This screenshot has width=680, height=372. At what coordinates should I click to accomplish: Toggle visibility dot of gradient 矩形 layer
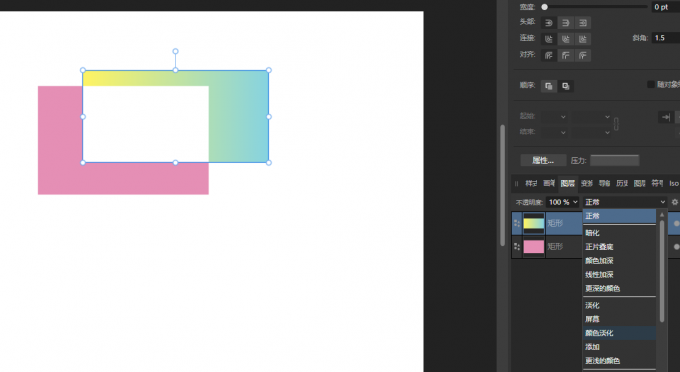click(676, 223)
